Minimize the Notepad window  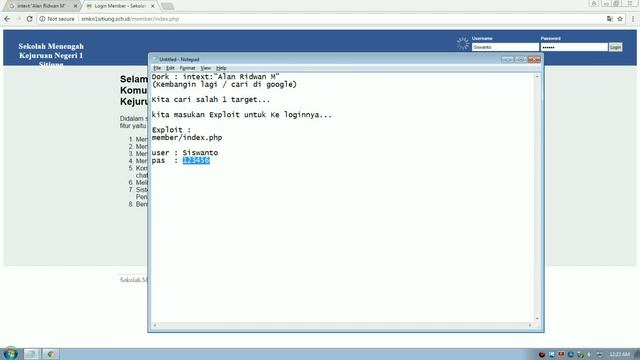click(507, 60)
